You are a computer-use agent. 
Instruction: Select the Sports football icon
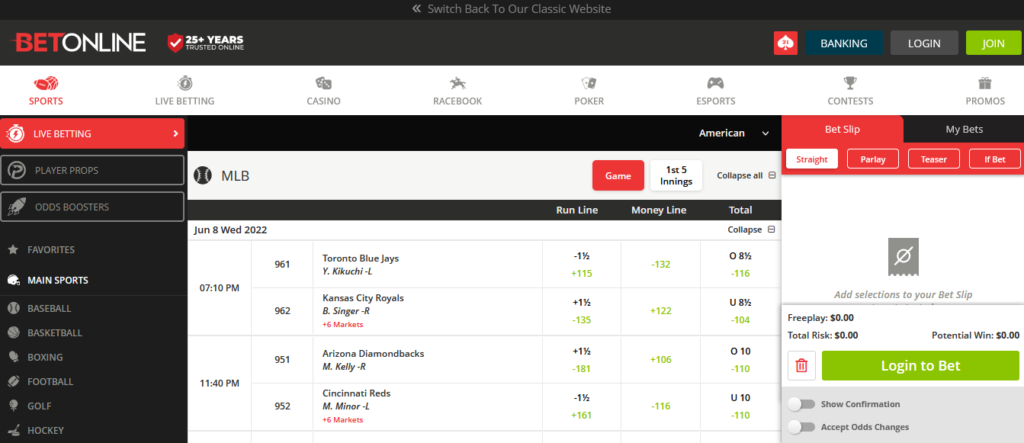click(x=46, y=84)
